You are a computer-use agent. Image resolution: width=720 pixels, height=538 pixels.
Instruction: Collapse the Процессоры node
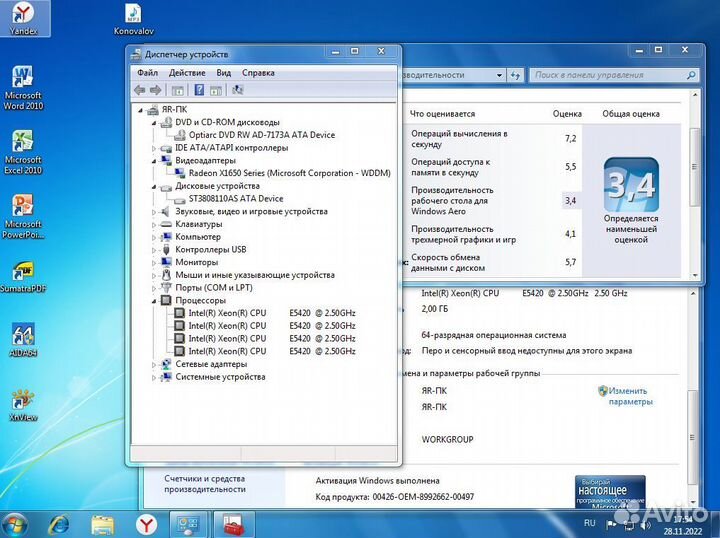(154, 301)
